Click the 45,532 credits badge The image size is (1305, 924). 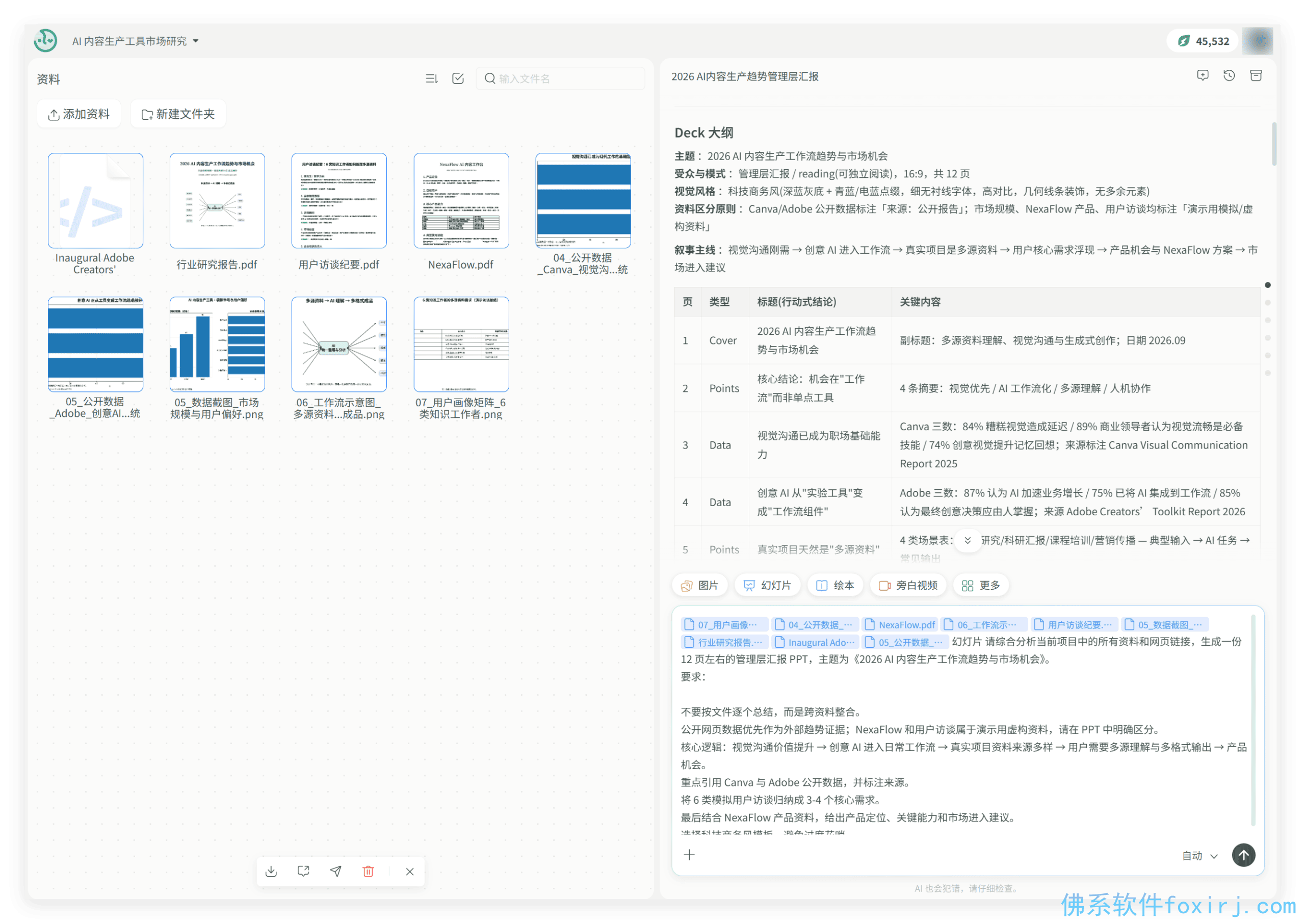1203,41
